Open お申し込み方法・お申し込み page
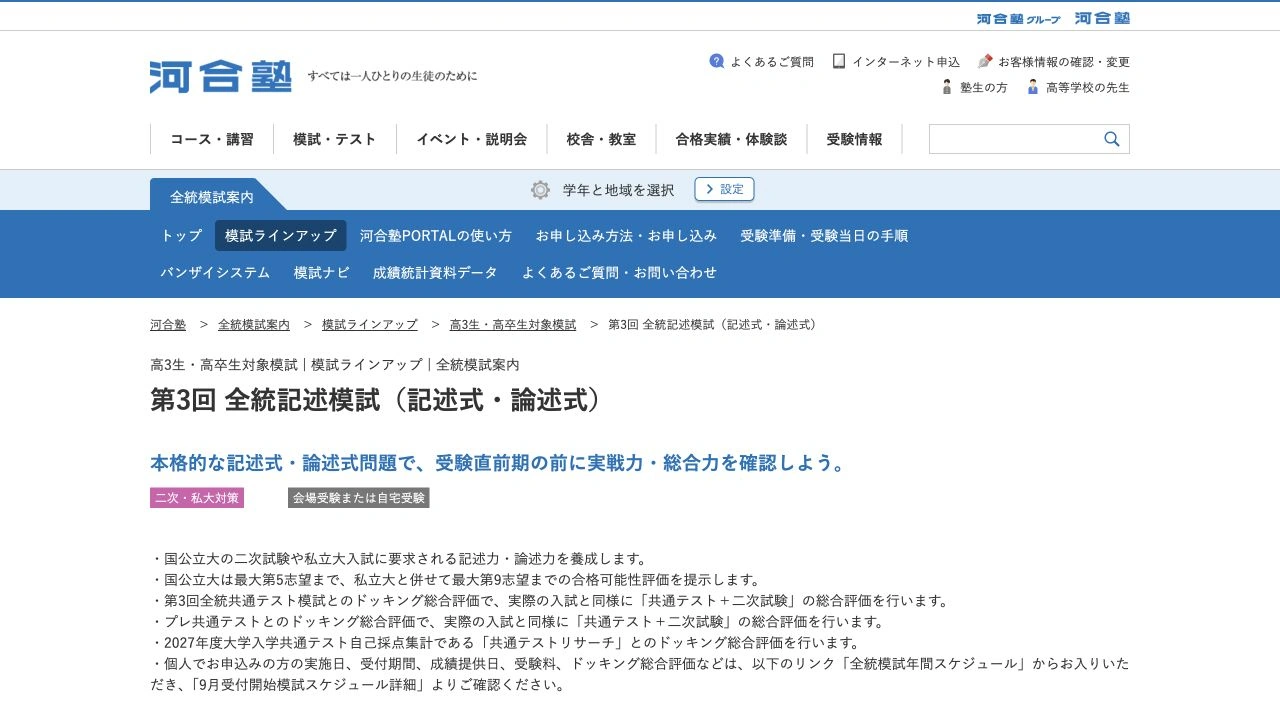The height and width of the screenshot is (720, 1280). (x=626, y=236)
